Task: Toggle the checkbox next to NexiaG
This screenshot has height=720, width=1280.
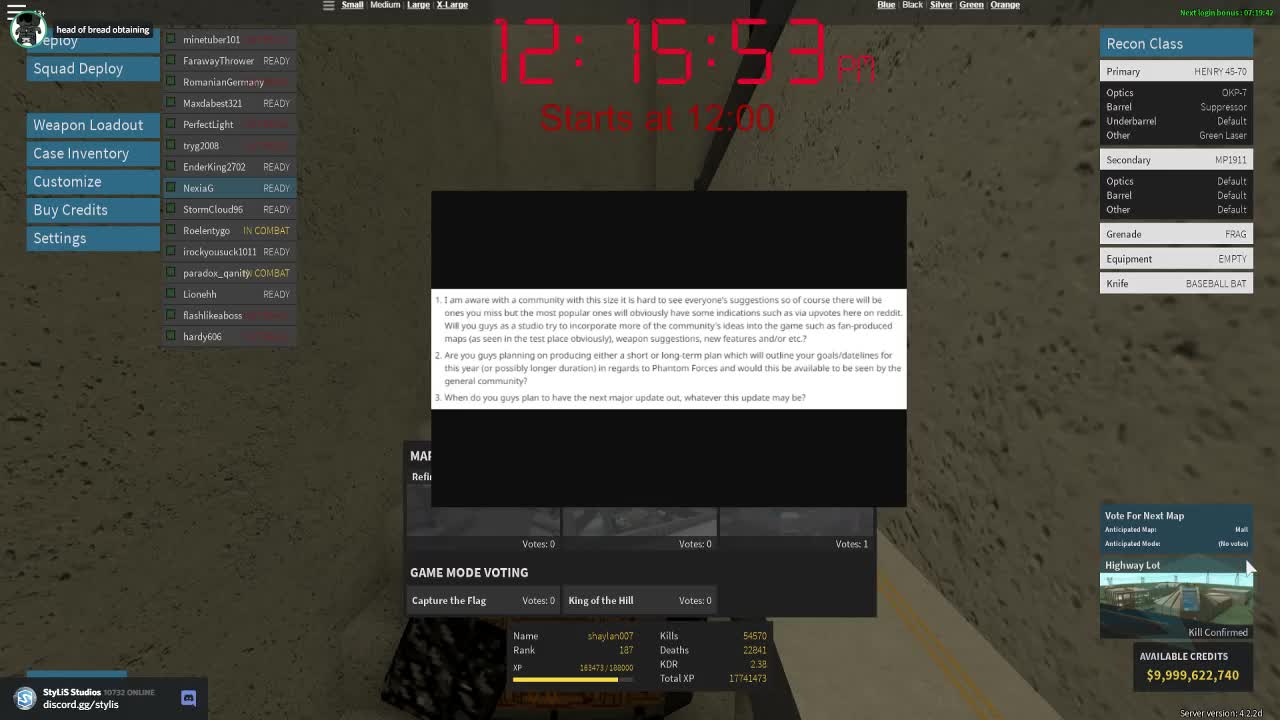Action: pos(171,188)
